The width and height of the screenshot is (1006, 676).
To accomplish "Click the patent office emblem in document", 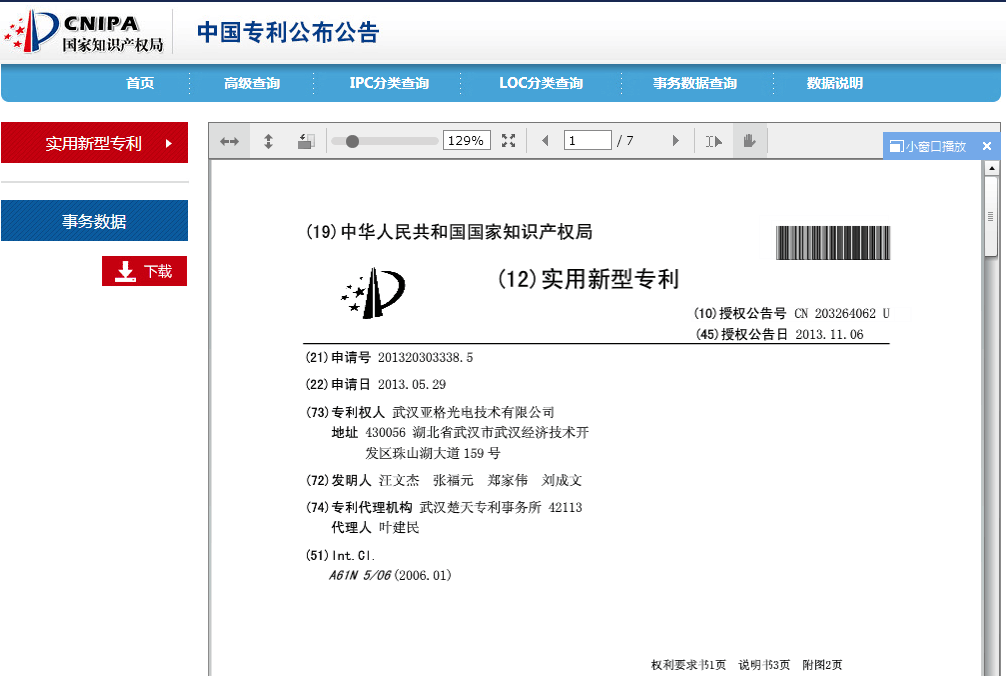I will tap(373, 293).
